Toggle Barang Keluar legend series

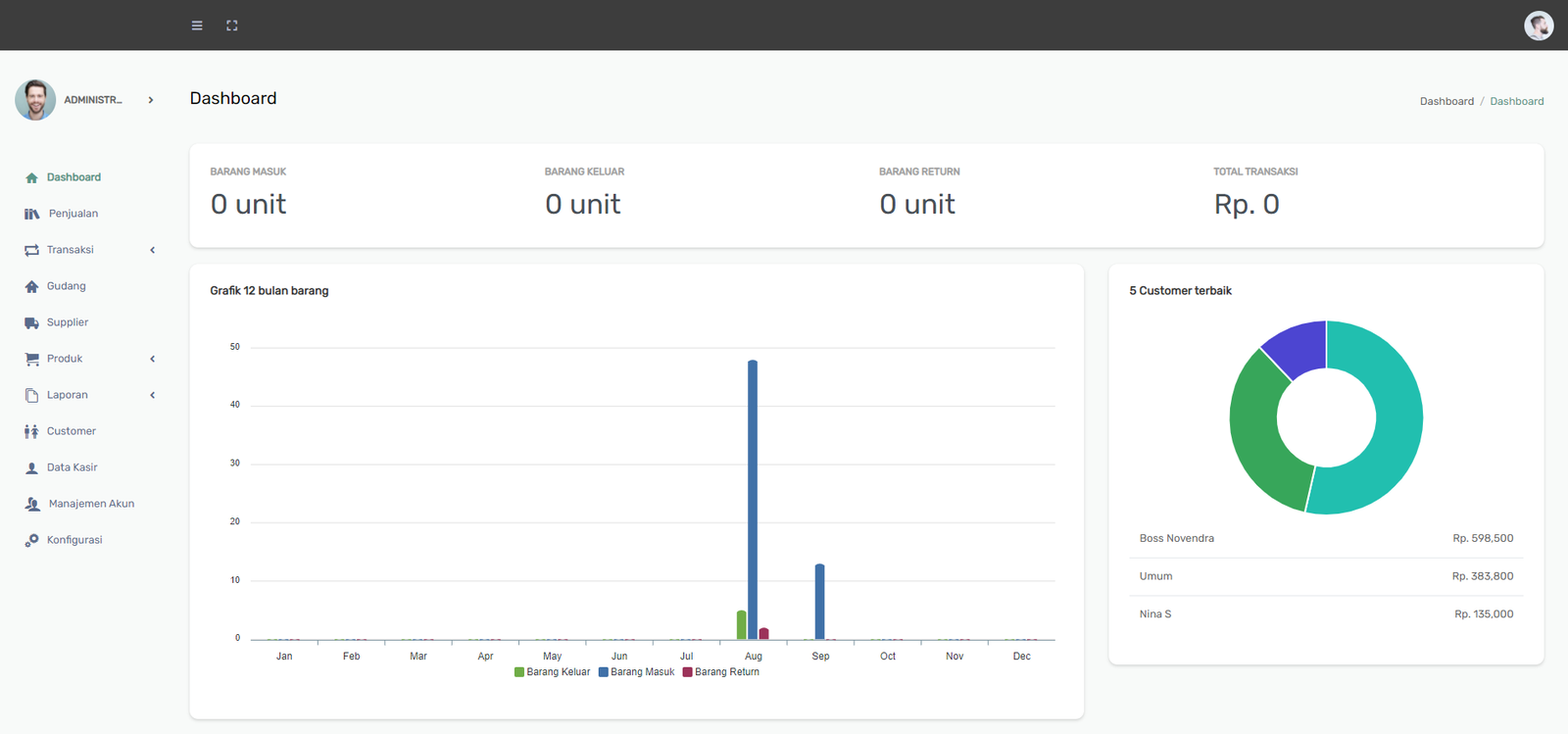[x=552, y=672]
